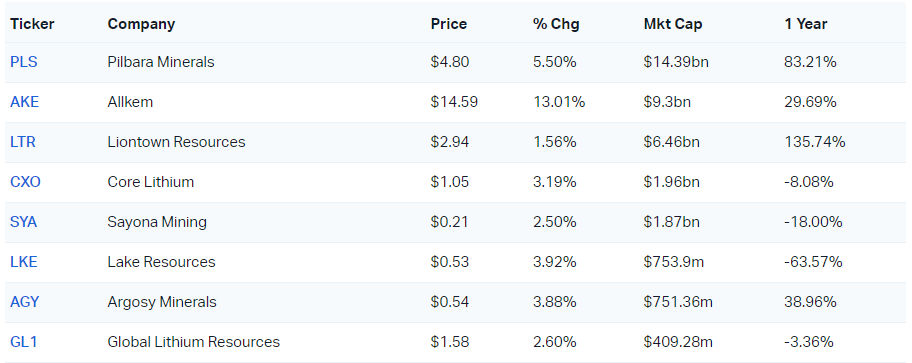912x363 pixels.
Task: Sort table by Company column header
Action: pos(141,24)
